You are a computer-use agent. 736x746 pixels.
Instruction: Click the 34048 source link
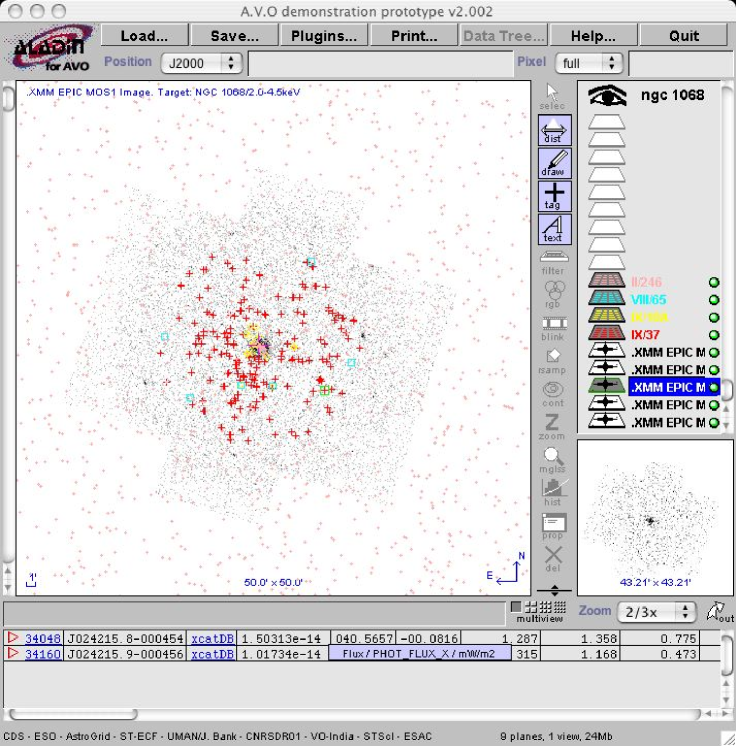(43, 638)
